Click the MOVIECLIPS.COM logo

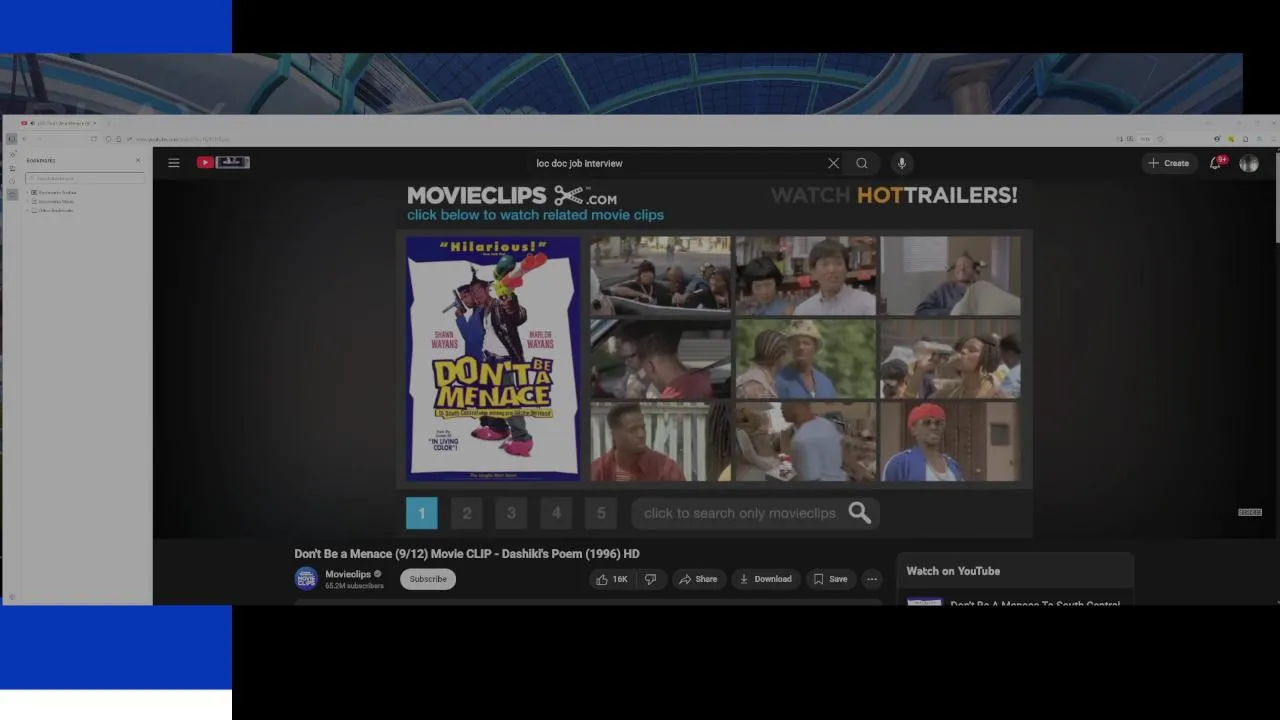[x=512, y=195]
